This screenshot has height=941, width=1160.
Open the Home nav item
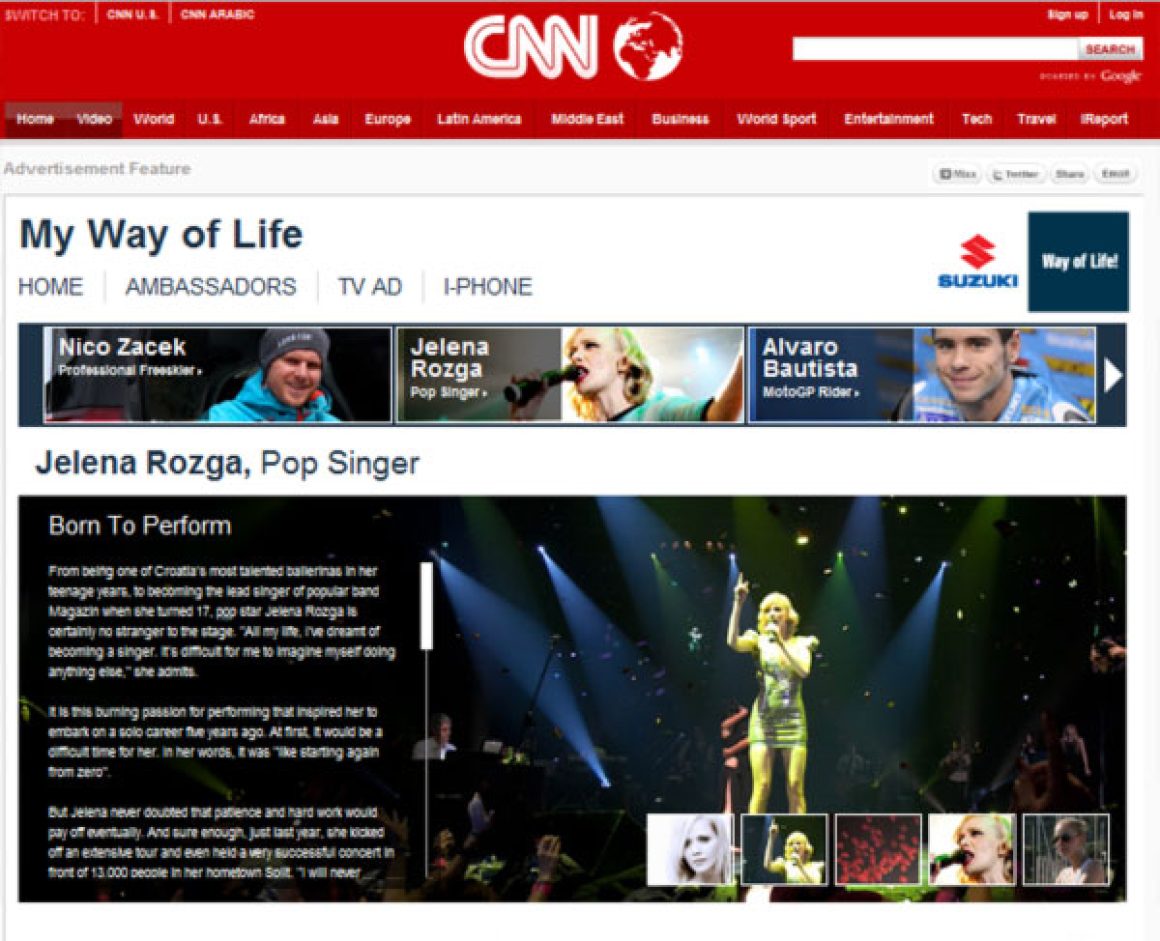tap(35, 119)
